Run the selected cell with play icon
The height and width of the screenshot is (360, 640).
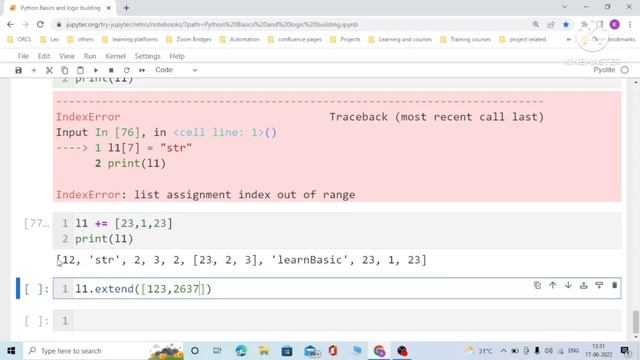pos(96,70)
